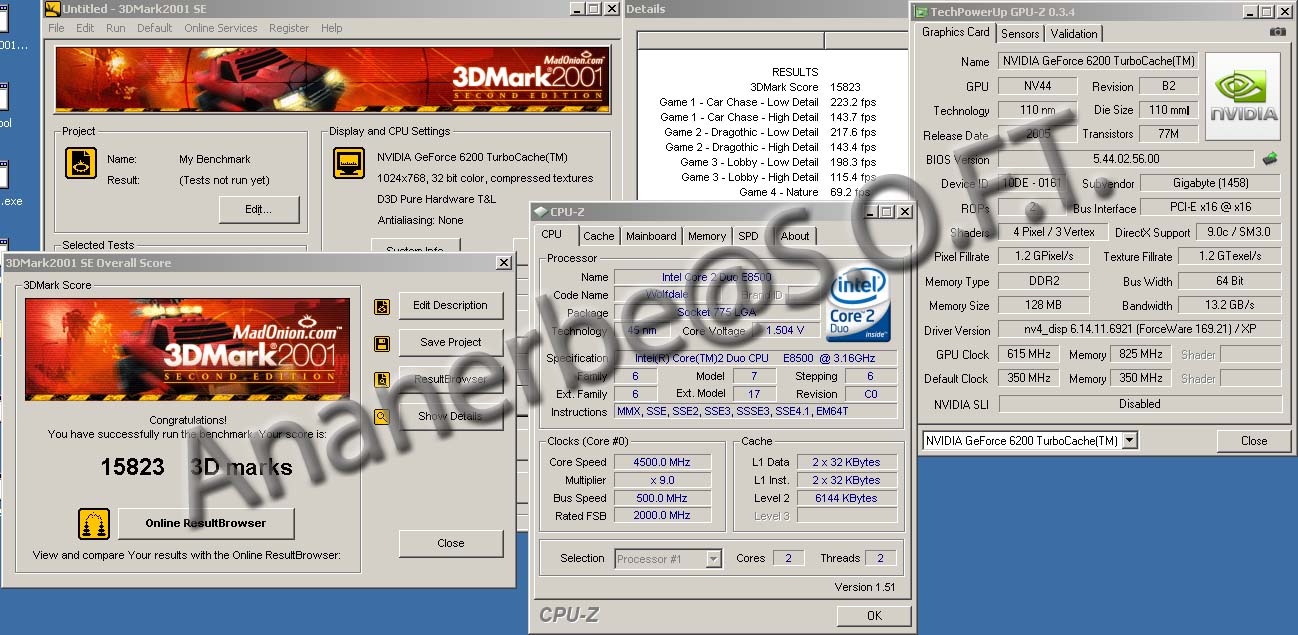
Task: Click Close in the Overall Score dialog
Action: pyautogui.click(x=451, y=544)
